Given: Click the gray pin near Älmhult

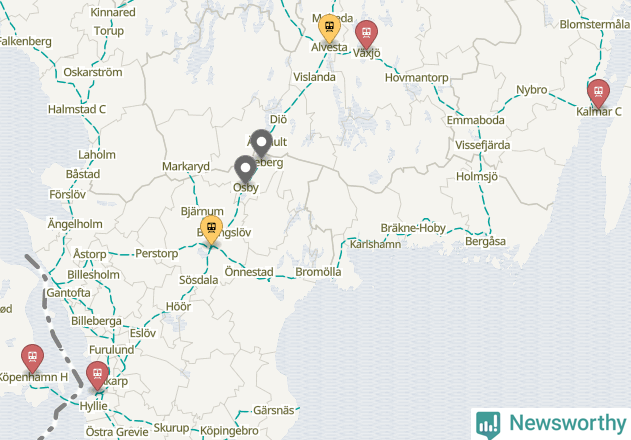Looking at the screenshot, I should pyautogui.click(x=262, y=143).
